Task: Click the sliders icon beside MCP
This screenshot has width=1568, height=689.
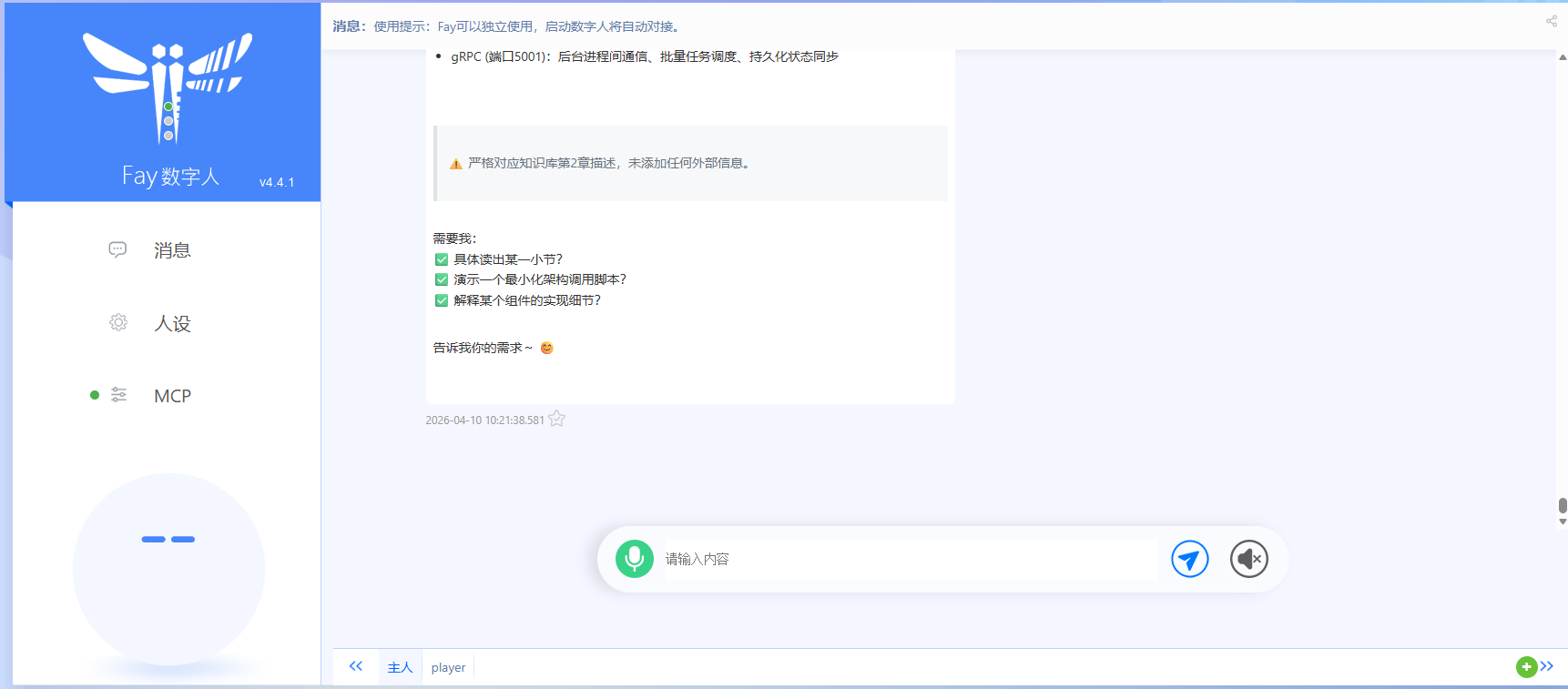Action: coord(118,394)
